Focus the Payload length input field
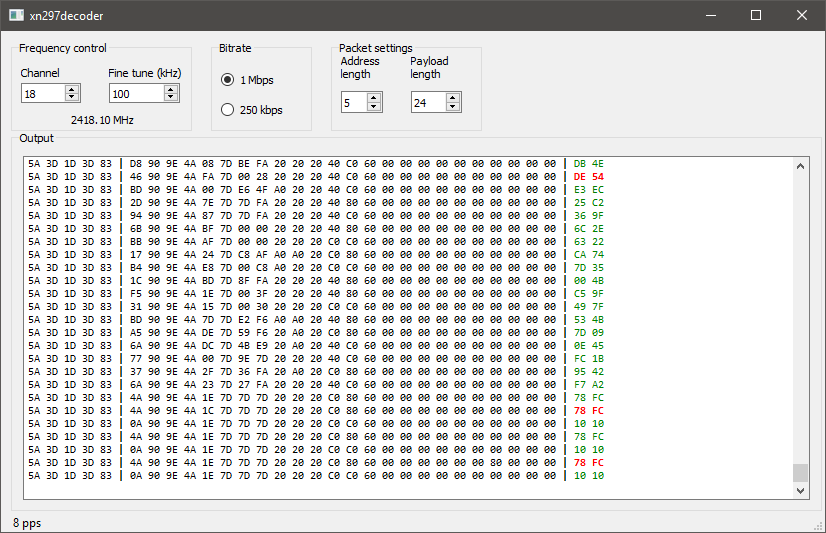Viewport: 826px width, 533px height. point(429,103)
